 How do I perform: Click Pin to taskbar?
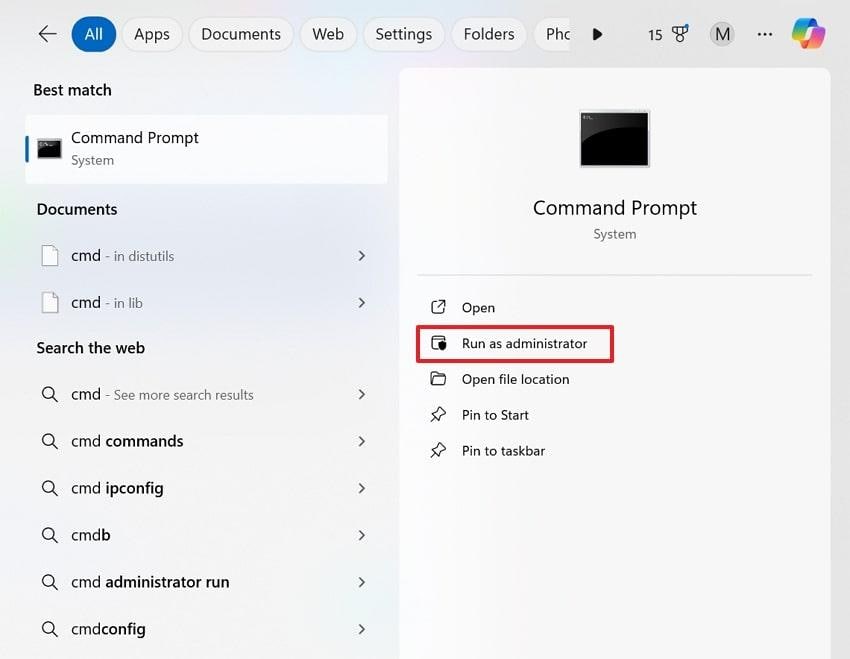click(503, 451)
